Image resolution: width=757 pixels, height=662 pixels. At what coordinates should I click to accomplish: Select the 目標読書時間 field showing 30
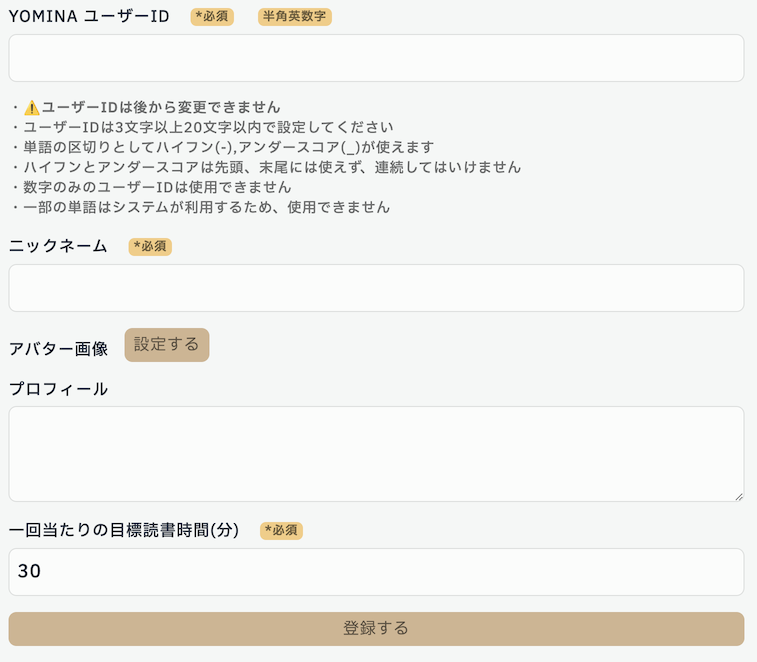point(376,572)
